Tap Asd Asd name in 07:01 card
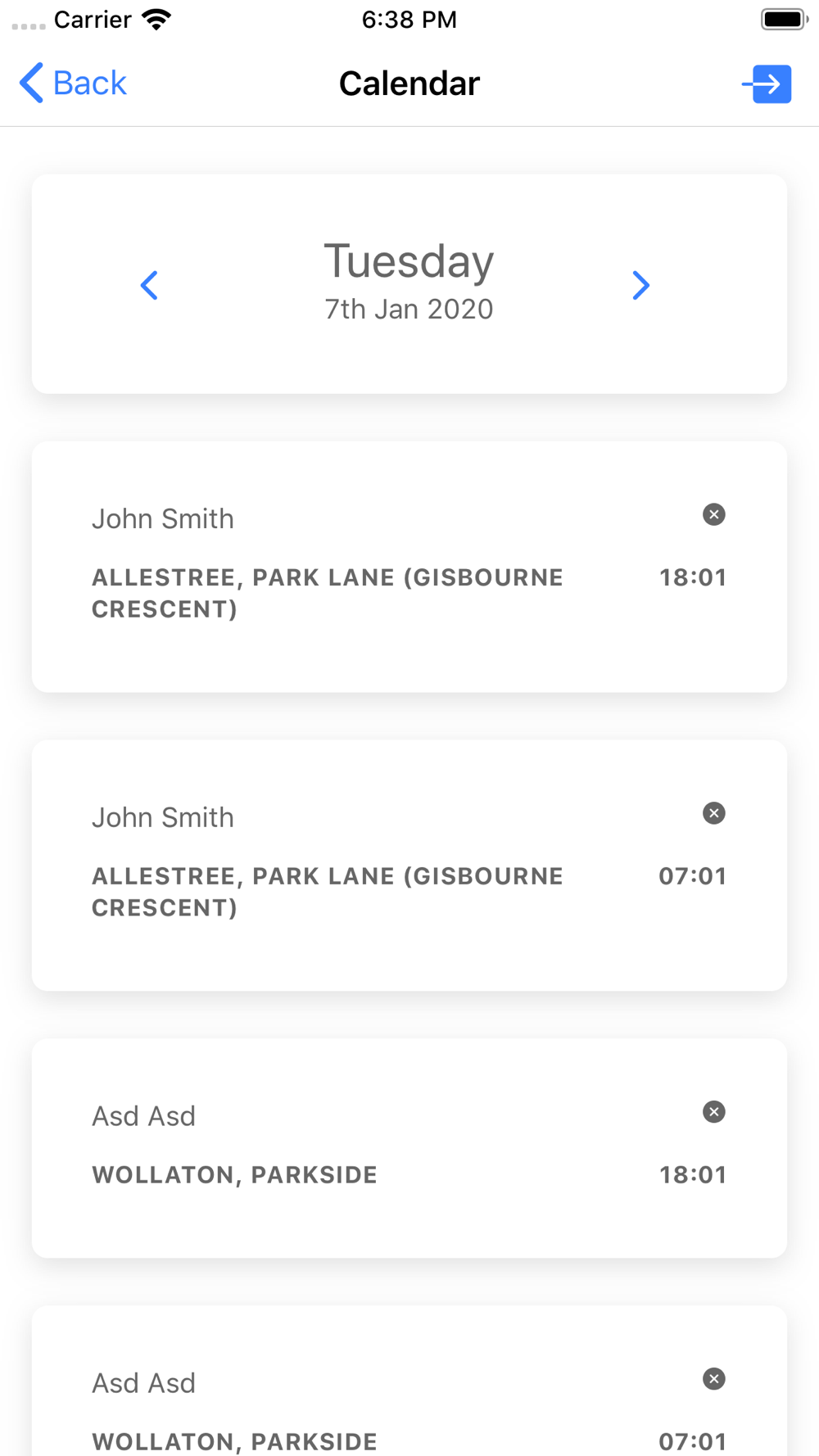The height and width of the screenshot is (1456, 819). [x=144, y=1383]
